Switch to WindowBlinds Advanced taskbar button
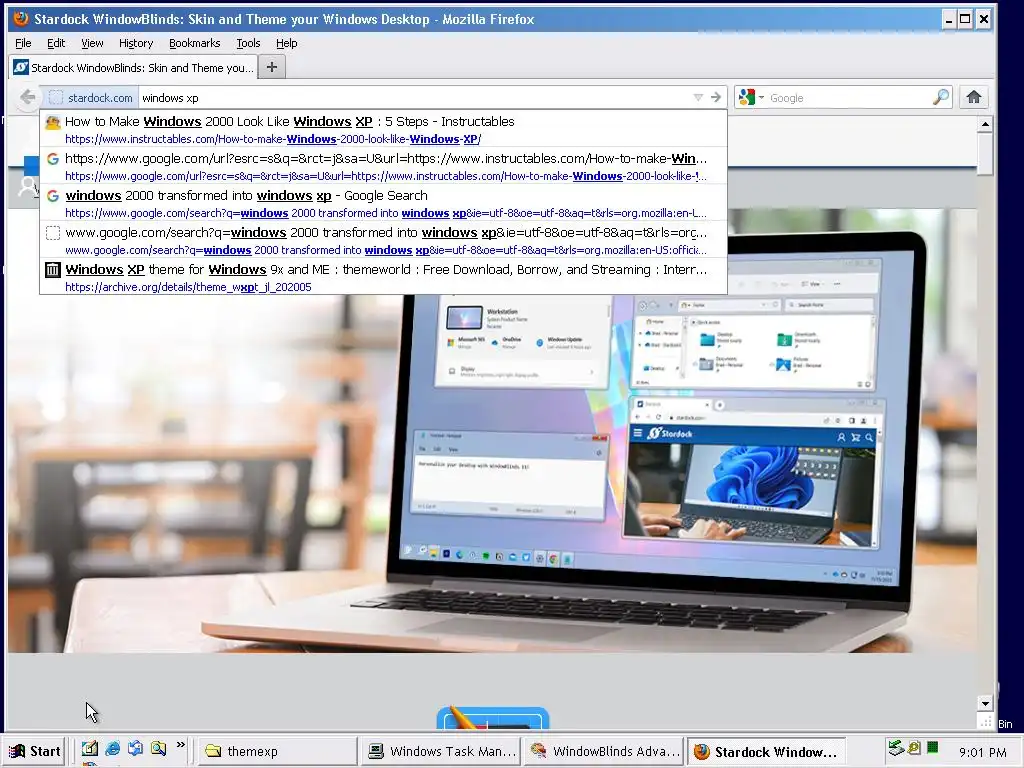This screenshot has height=768, width=1024. pyautogui.click(x=603, y=751)
